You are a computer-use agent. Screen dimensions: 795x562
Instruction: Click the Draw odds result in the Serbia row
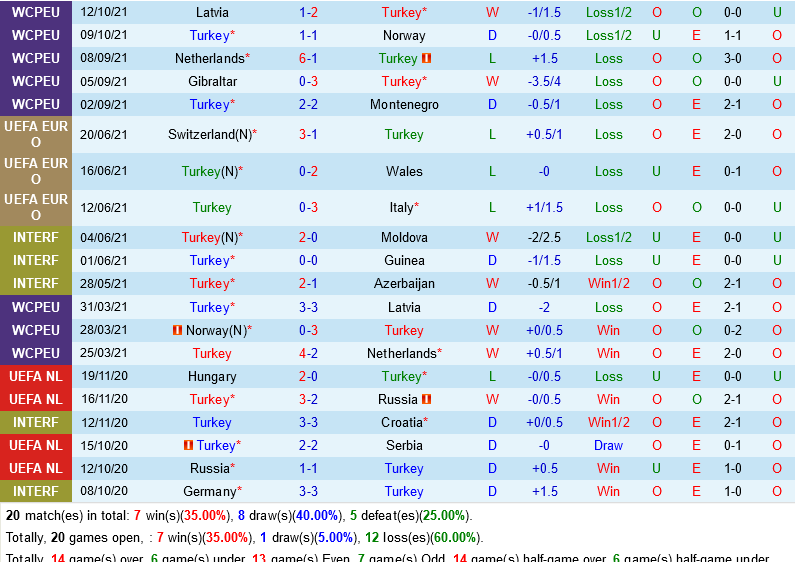coord(608,445)
